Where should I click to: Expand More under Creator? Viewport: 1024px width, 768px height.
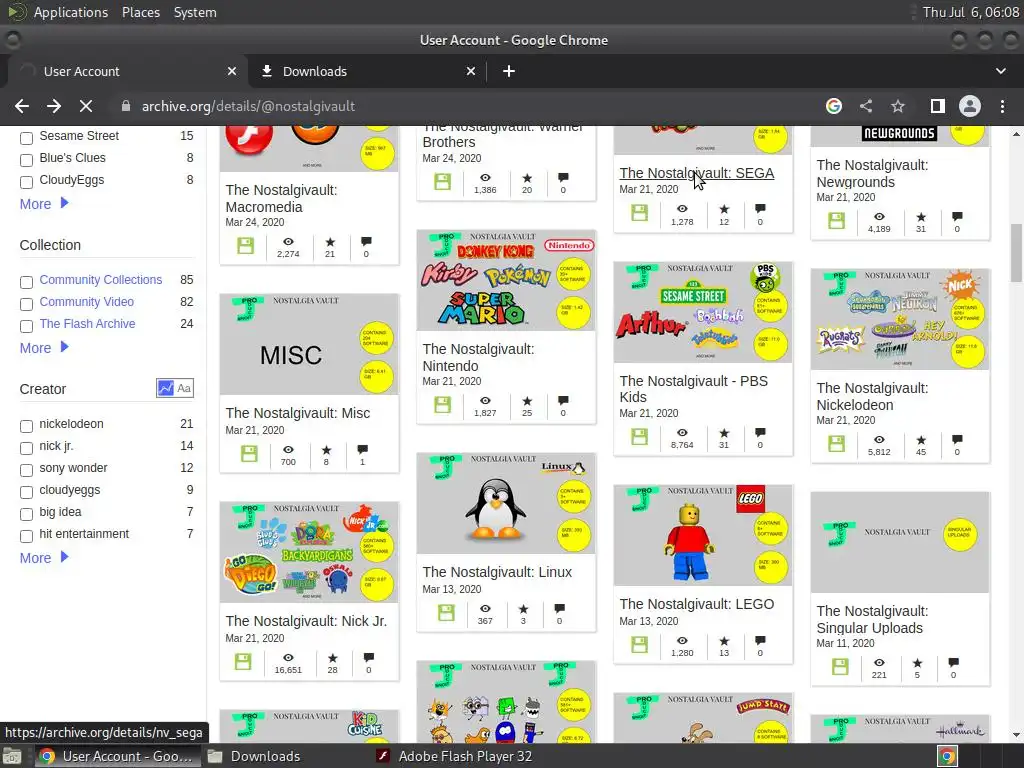point(44,558)
